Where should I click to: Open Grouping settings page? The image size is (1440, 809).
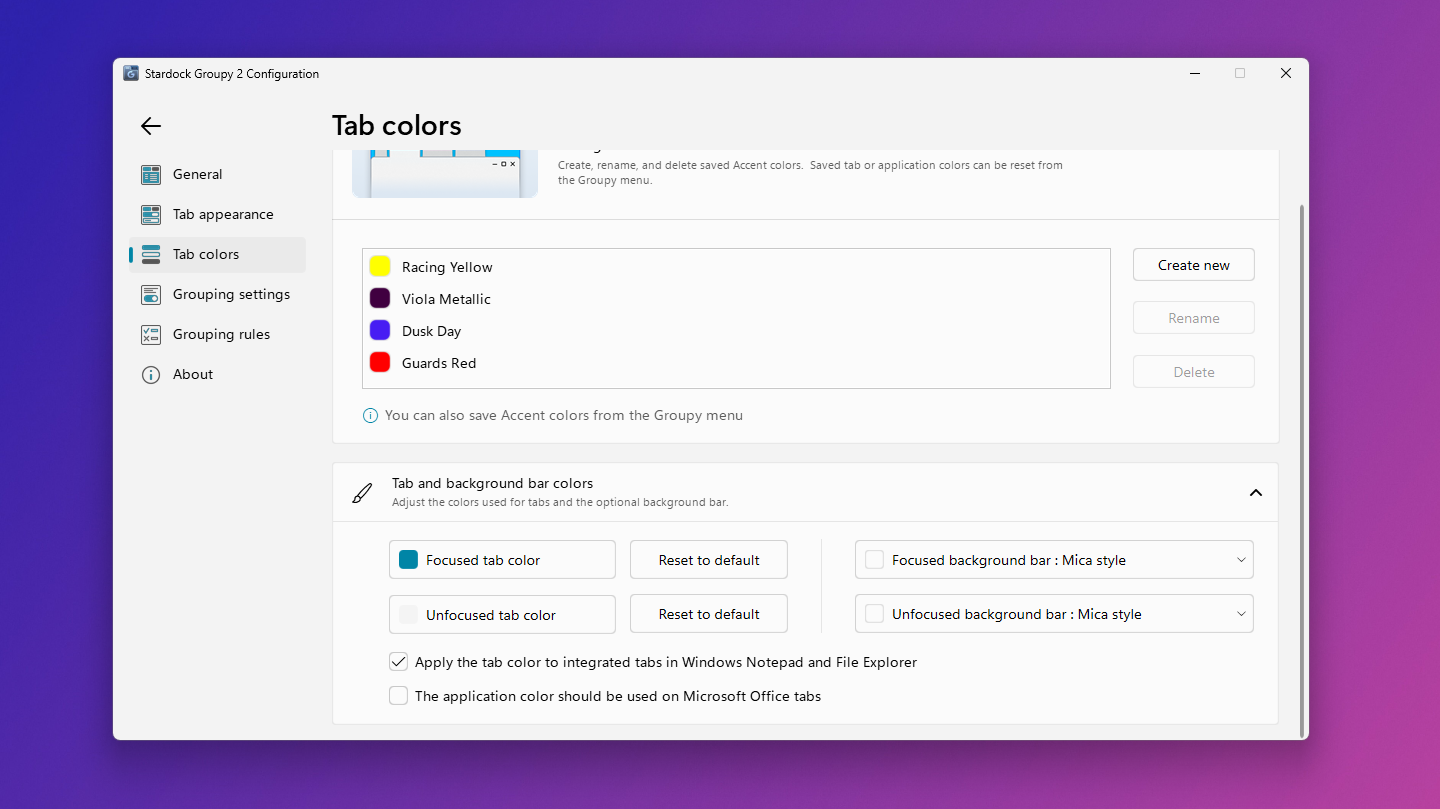click(x=218, y=295)
